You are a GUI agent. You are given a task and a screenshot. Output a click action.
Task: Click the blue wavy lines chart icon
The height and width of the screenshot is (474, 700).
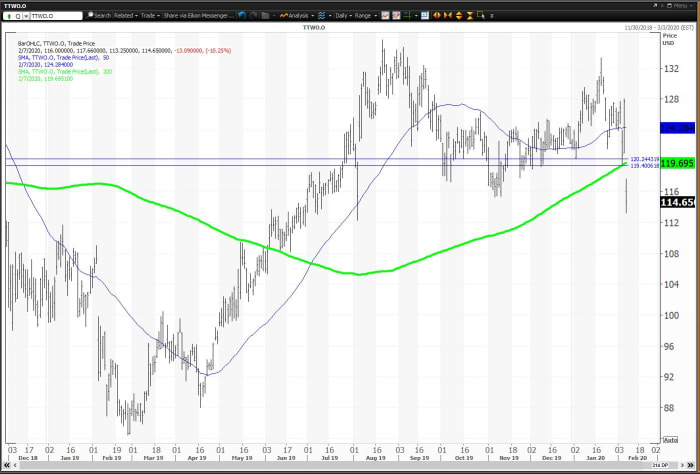(x=322, y=15)
